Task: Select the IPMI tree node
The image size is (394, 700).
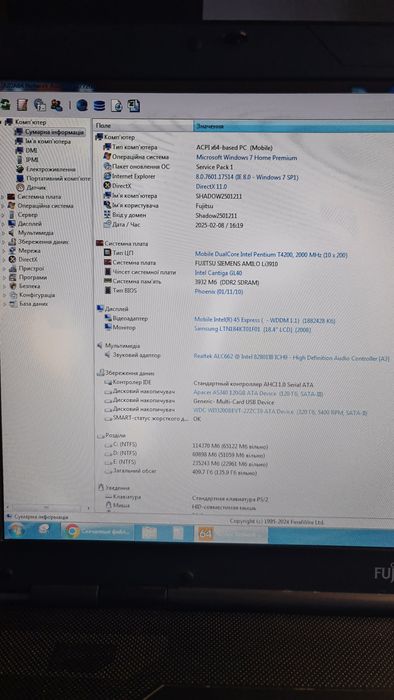Action: pos(32,159)
